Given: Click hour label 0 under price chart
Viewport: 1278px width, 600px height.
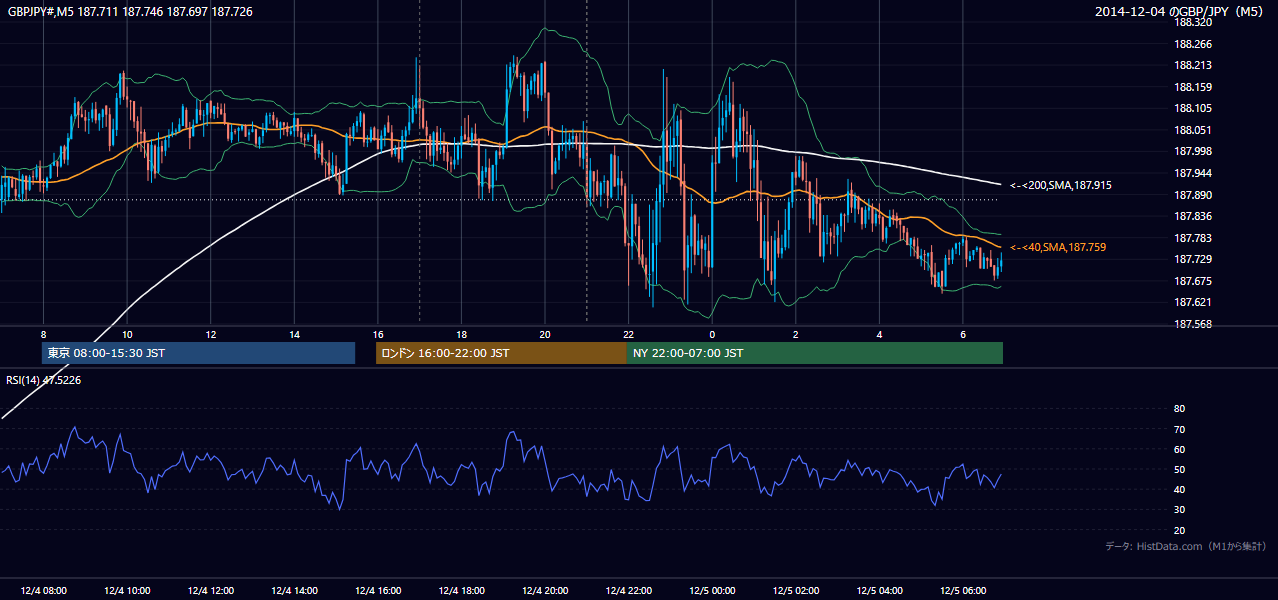Looking at the screenshot, I should [712, 334].
